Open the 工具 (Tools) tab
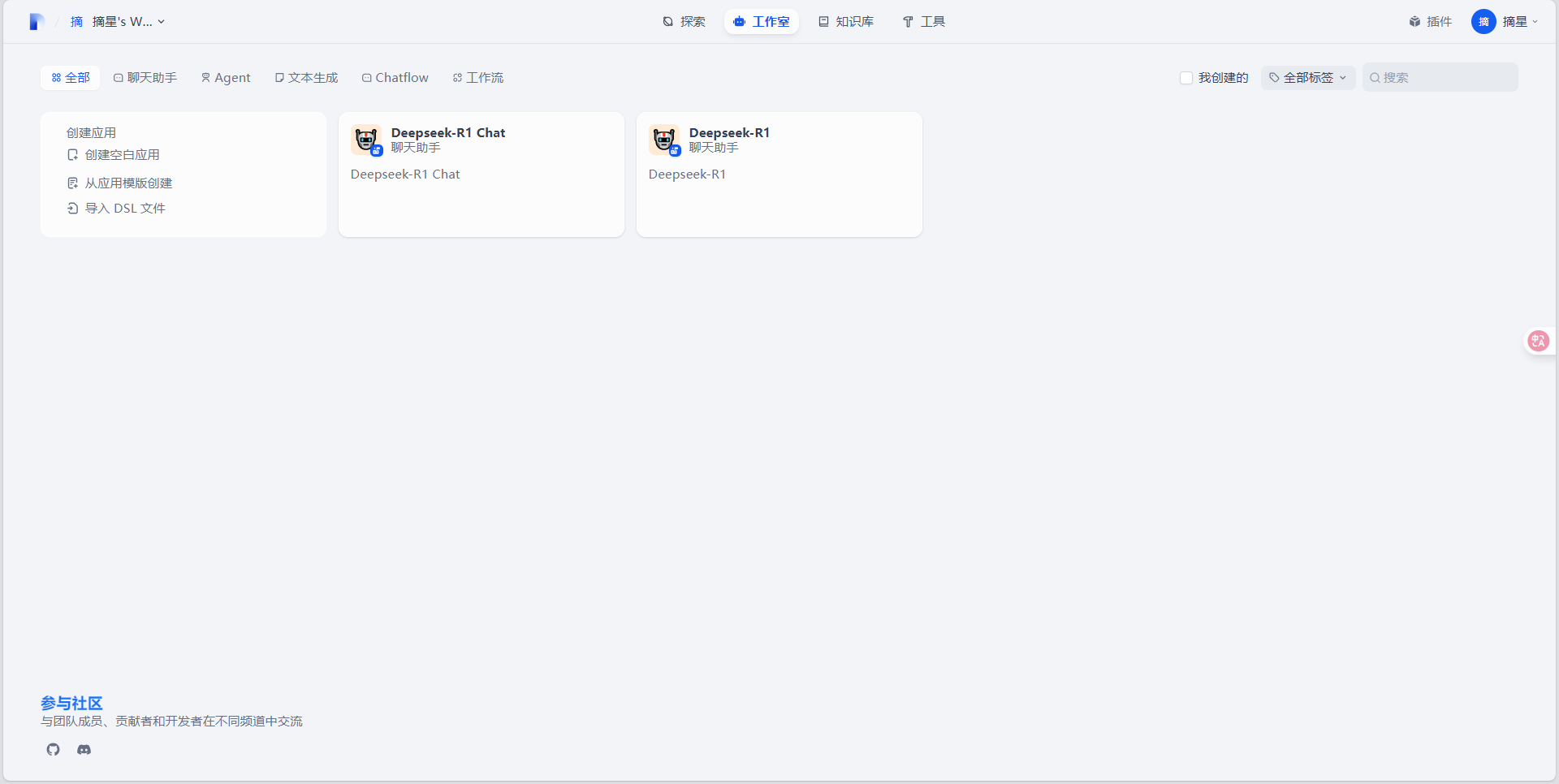Screen dimensions: 1559x784 pyautogui.click(x=924, y=22)
